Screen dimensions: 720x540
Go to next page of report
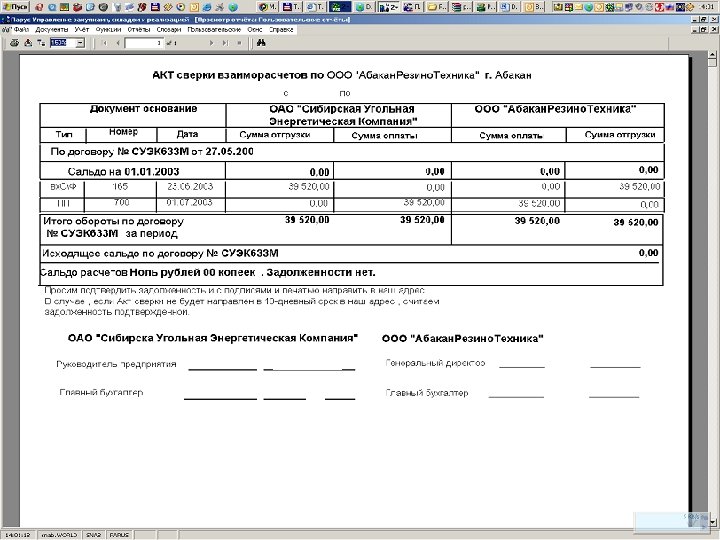pos(212,43)
